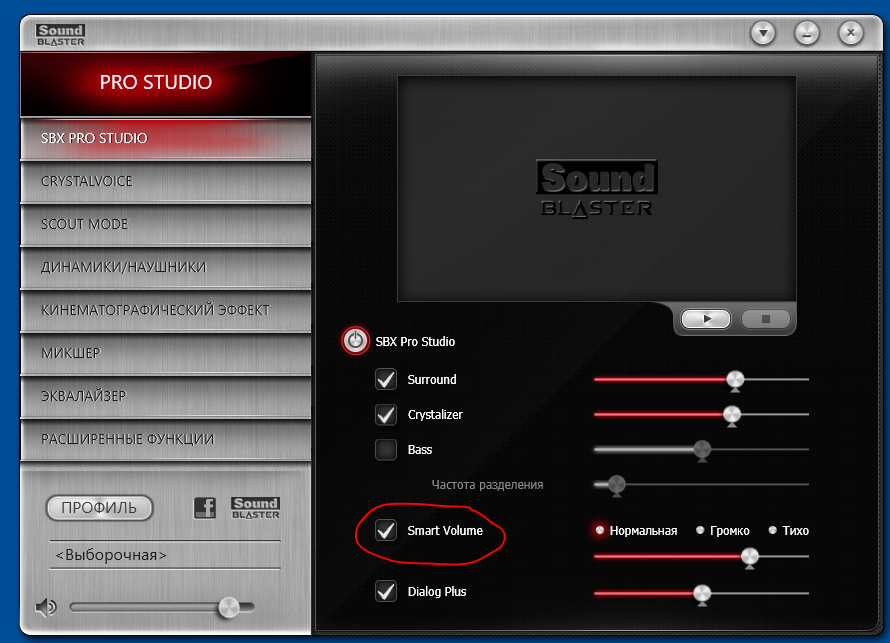This screenshot has width=890, height=643.
Task: Play the audio demo
Action: [706, 319]
